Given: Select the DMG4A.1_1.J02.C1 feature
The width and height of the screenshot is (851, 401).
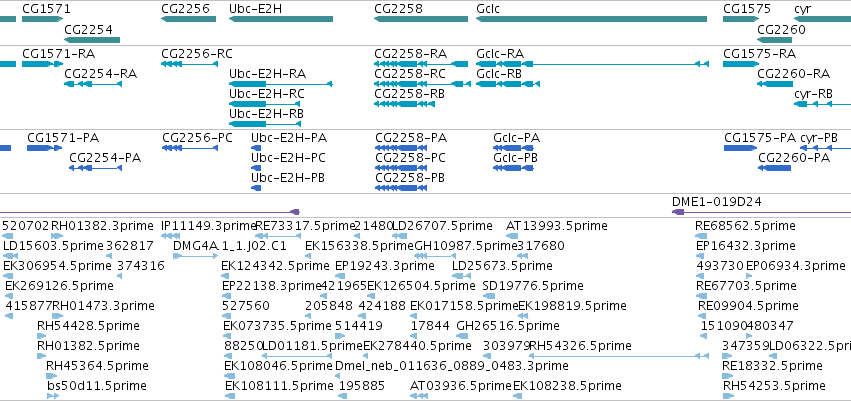Looking at the screenshot, I should click(195, 256).
